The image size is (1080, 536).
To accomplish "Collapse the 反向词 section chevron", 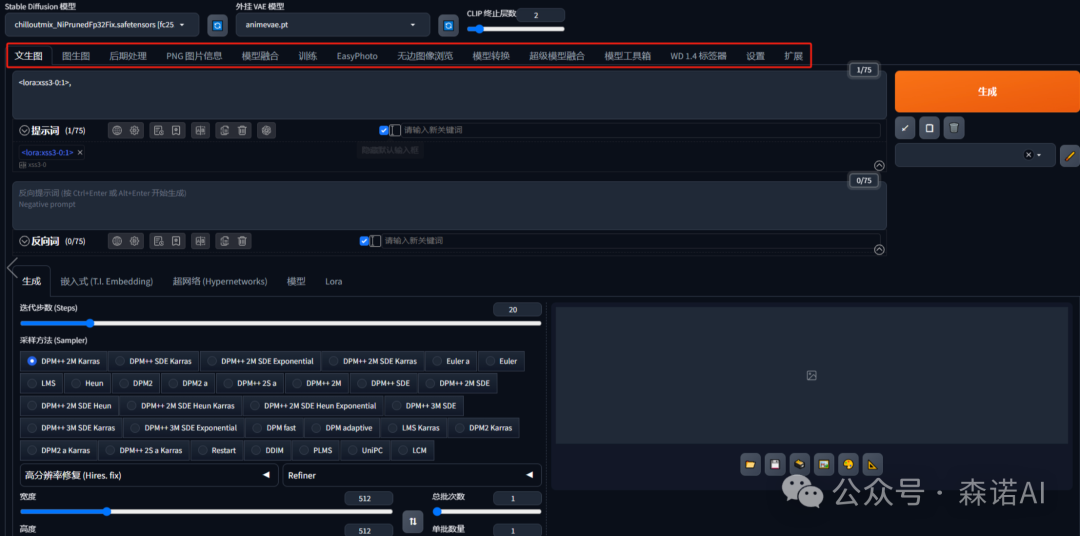I will (24, 241).
